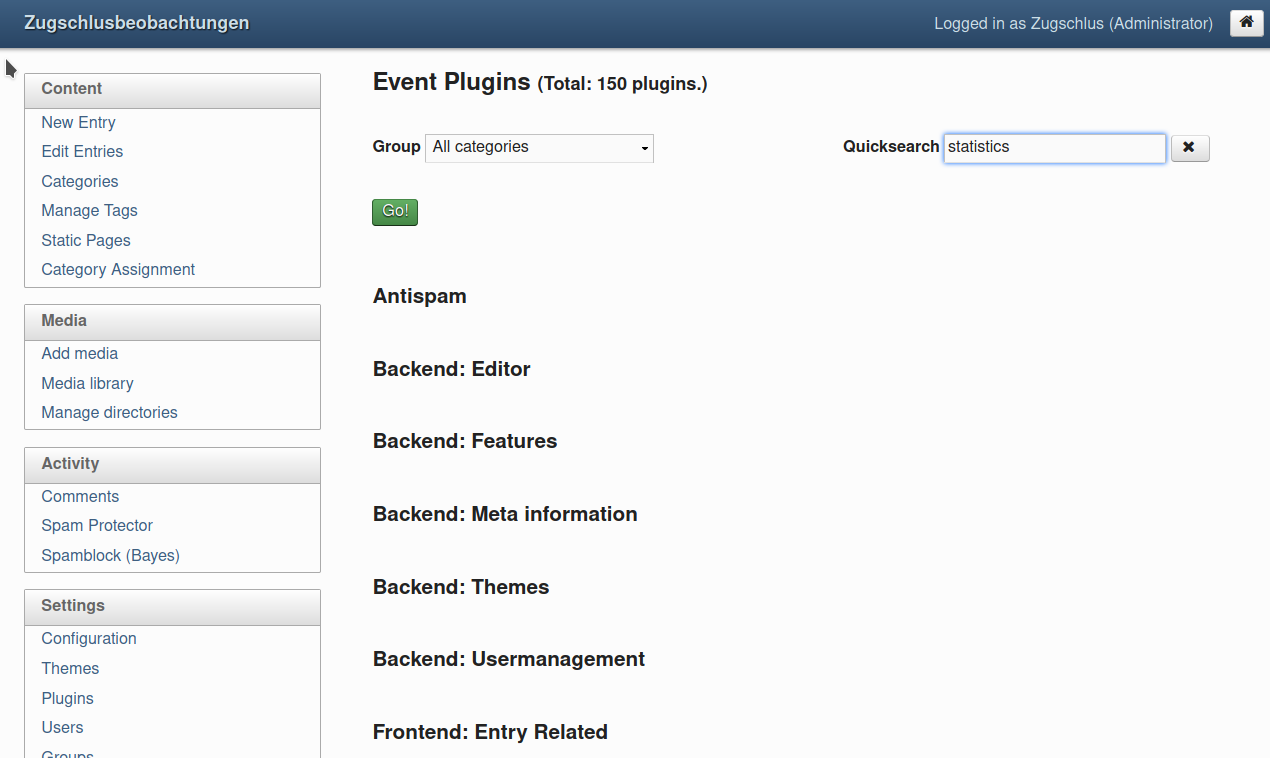1270x758 pixels.
Task: Open Users management page
Action: tap(62, 728)
